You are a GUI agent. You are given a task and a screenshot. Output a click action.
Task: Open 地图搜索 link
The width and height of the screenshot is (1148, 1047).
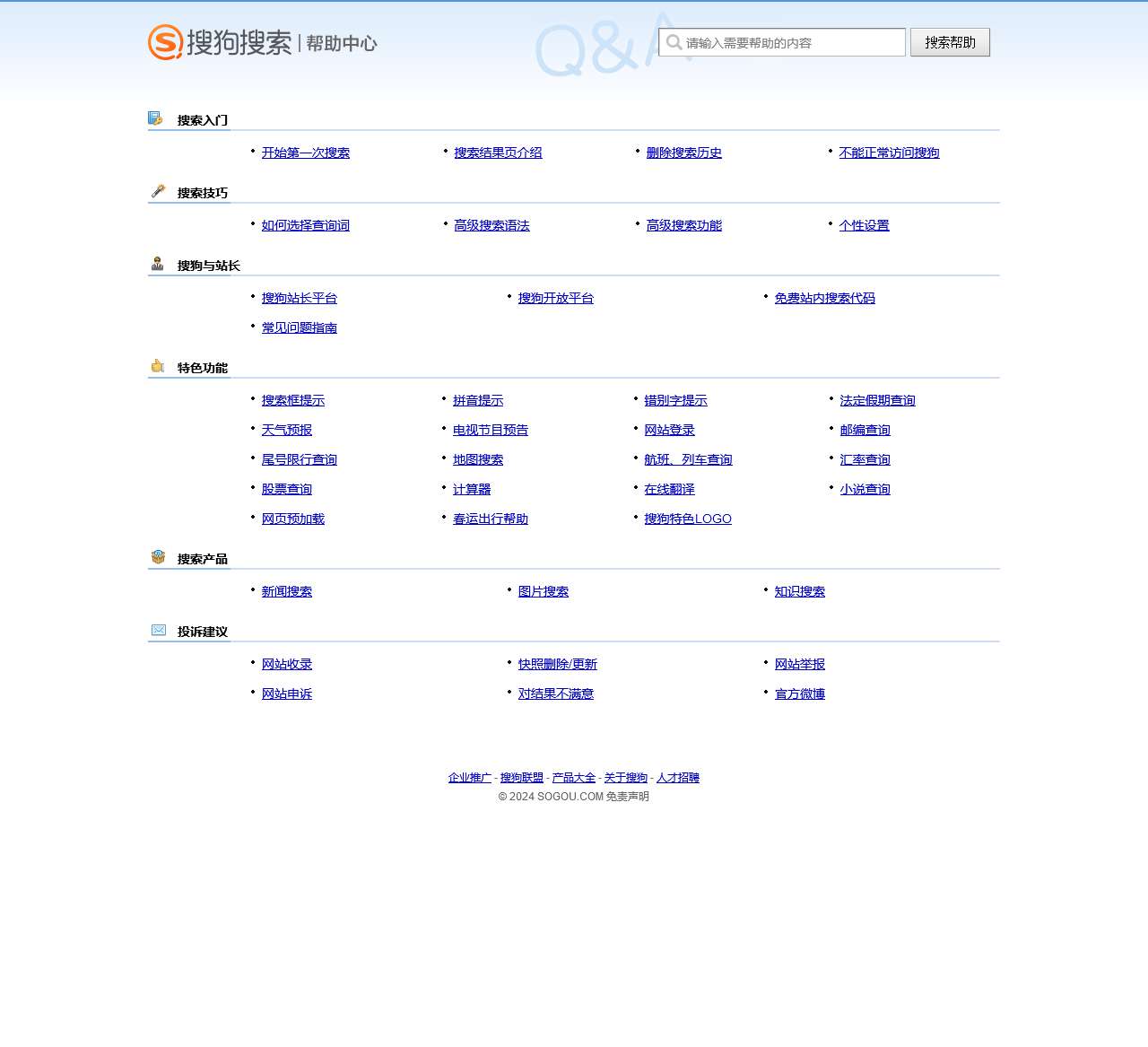tap(478, 459)
